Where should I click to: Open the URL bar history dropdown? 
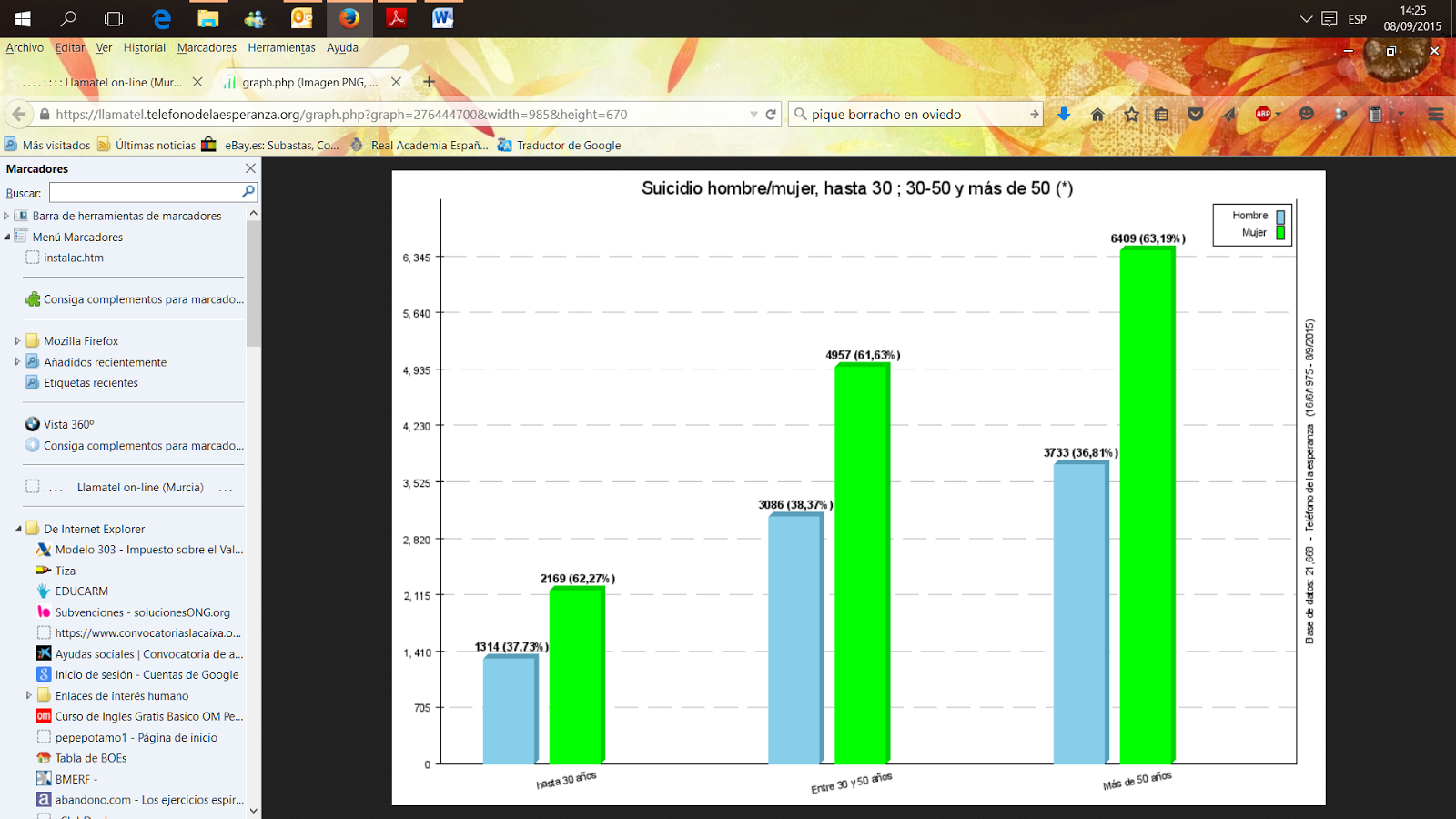click(753, 114)
